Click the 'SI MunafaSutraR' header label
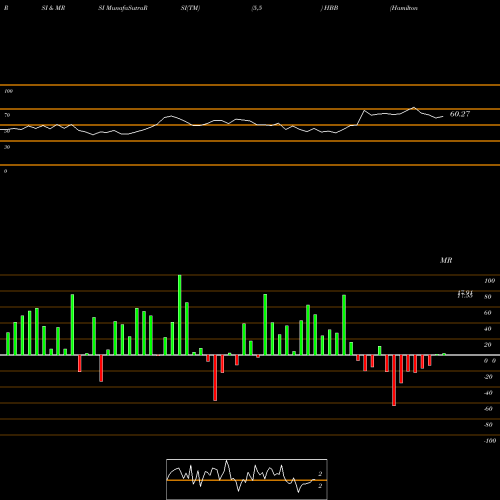 (x=123, y=8)
